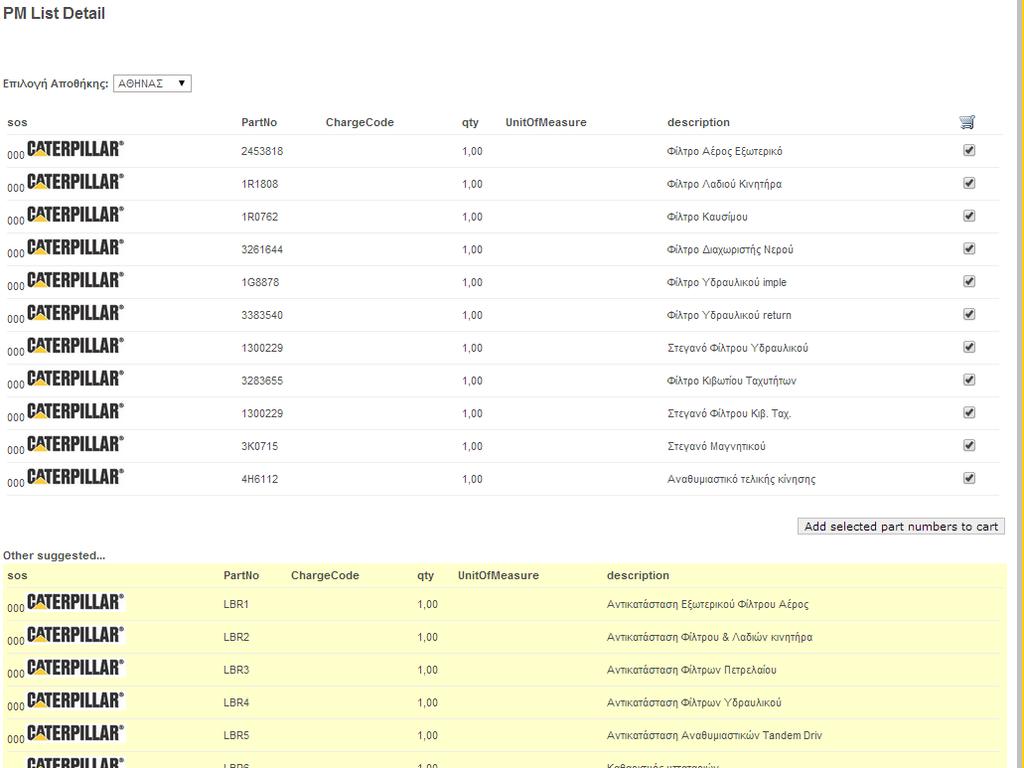Image resolution: width=1024 pixels, height=768 pixels.
Task: Click description Φίλτρο Κιβωτίου Ταχυτήτων
Action: tap(731, 381)
